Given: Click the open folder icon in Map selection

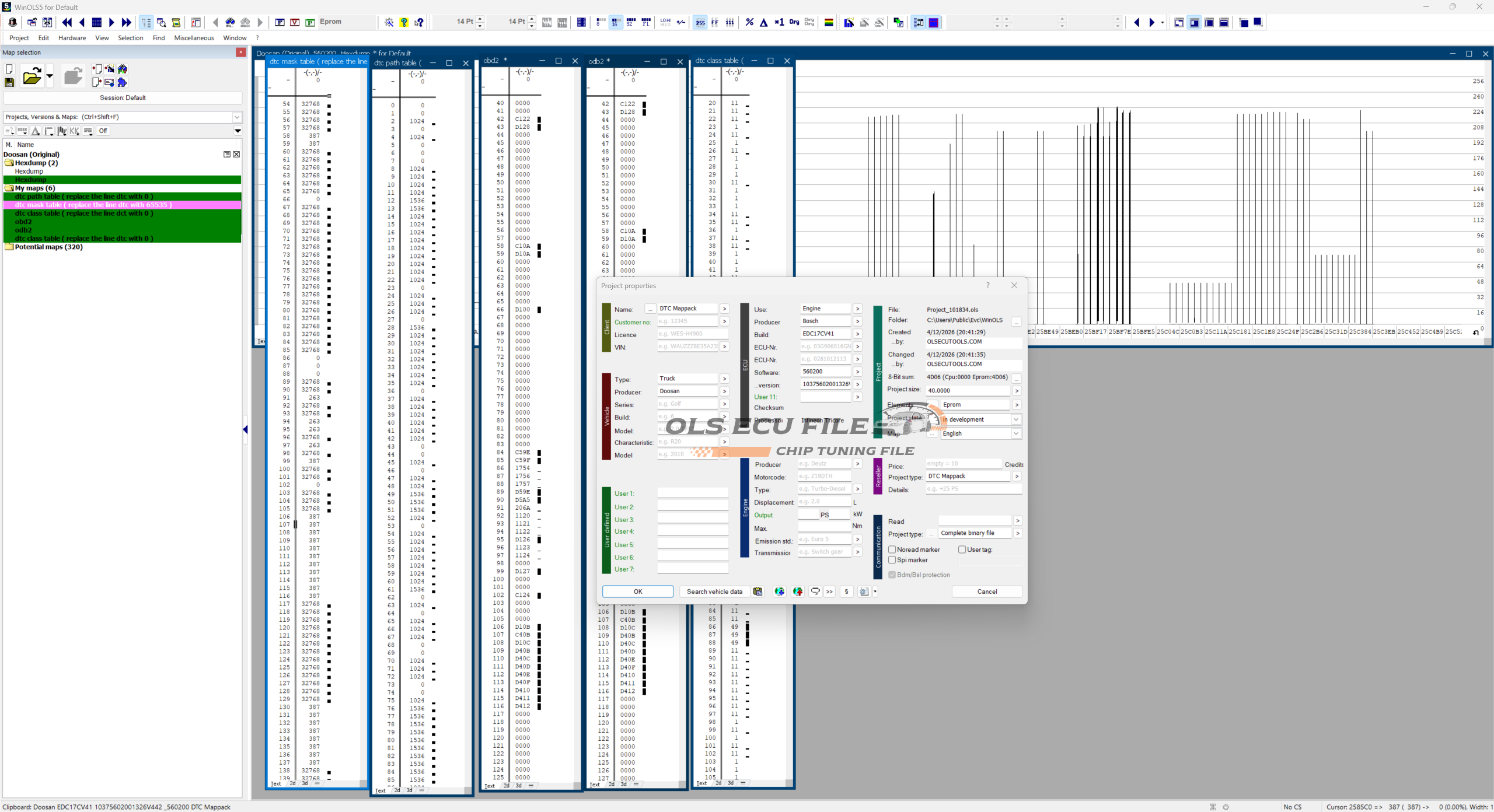Looking at the screenshot, I should click(x=32, y=76).
